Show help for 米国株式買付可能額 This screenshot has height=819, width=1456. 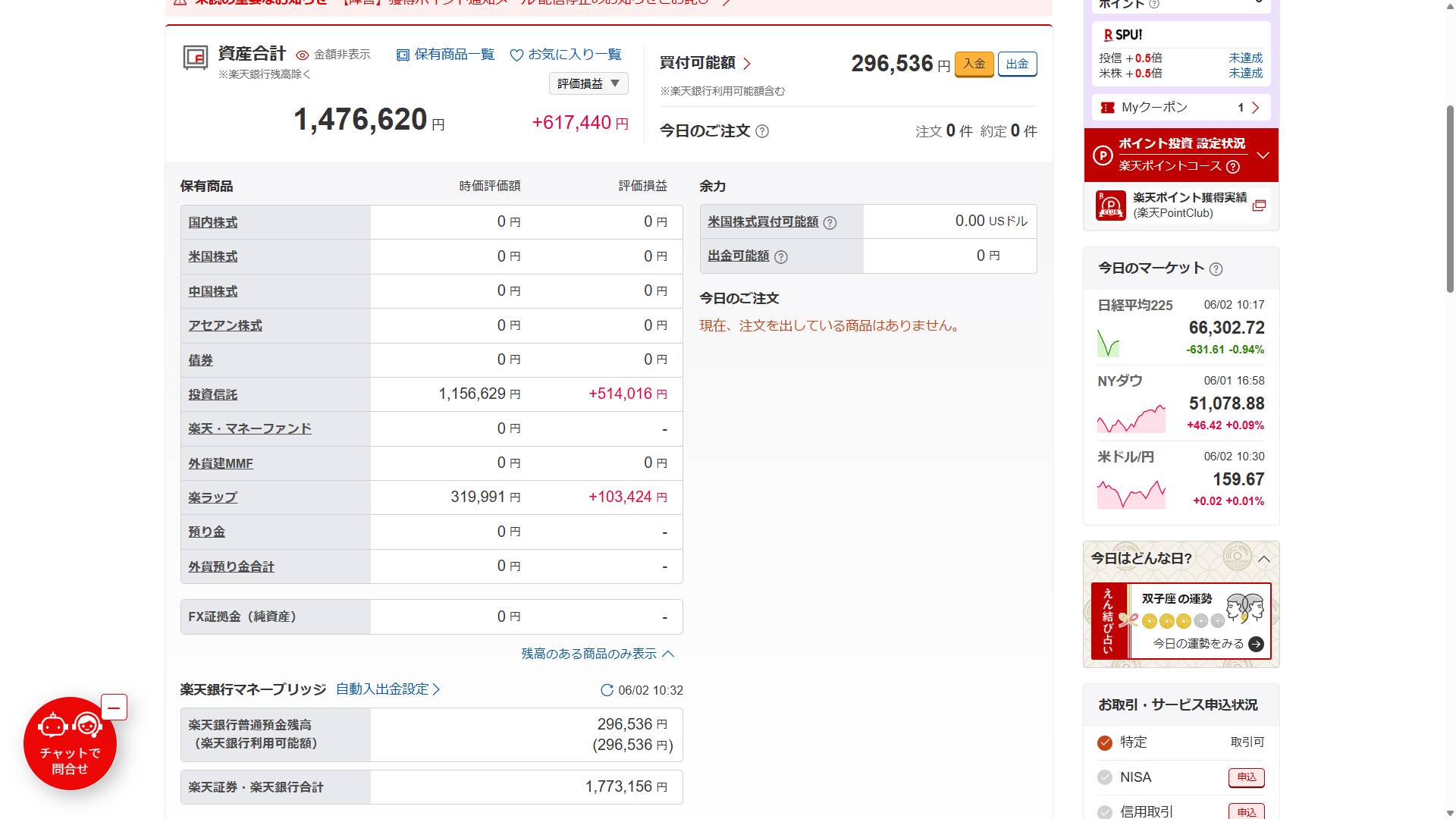point(830,223)
